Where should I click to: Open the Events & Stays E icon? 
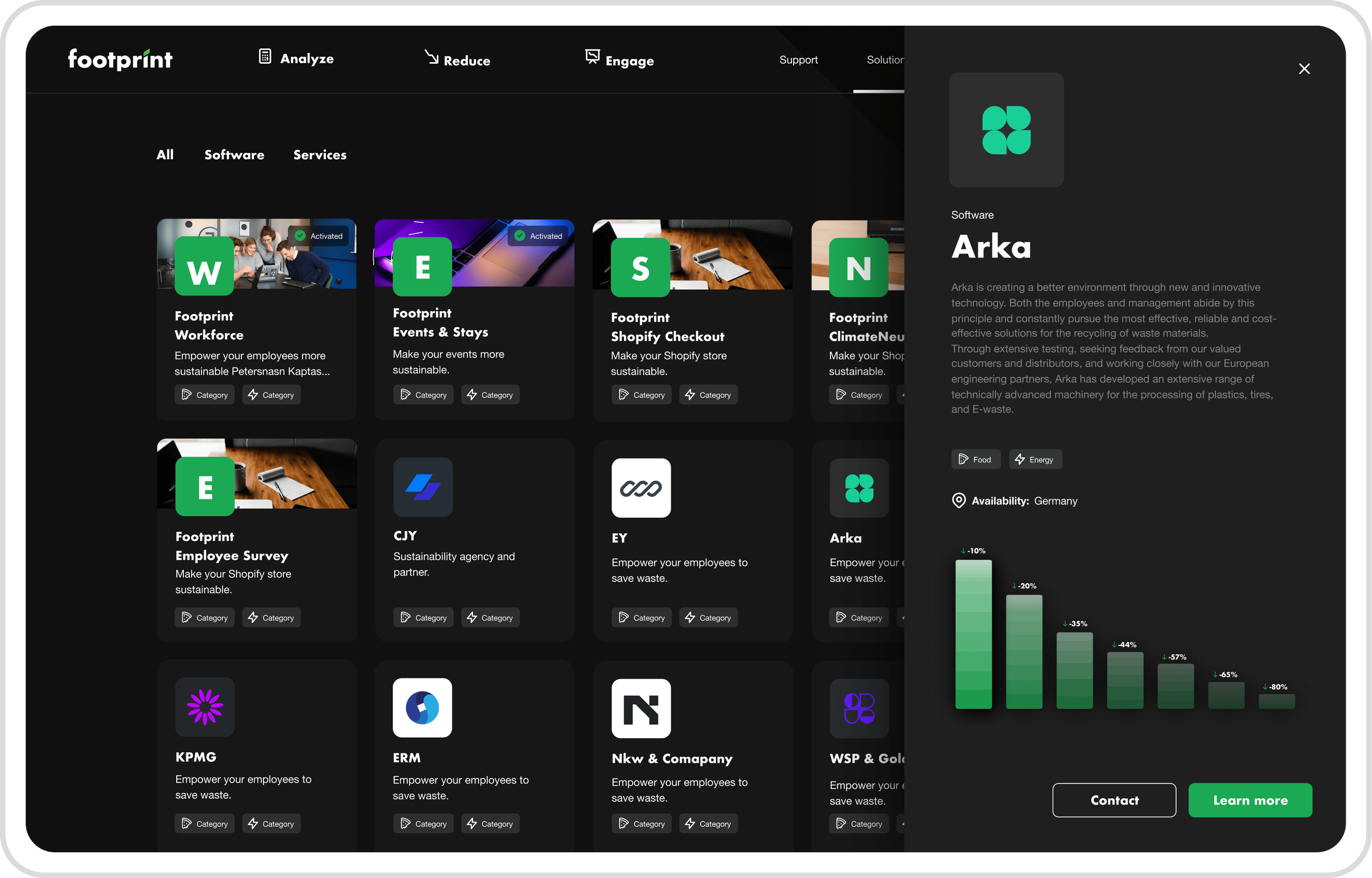click(x=422, y=266)
